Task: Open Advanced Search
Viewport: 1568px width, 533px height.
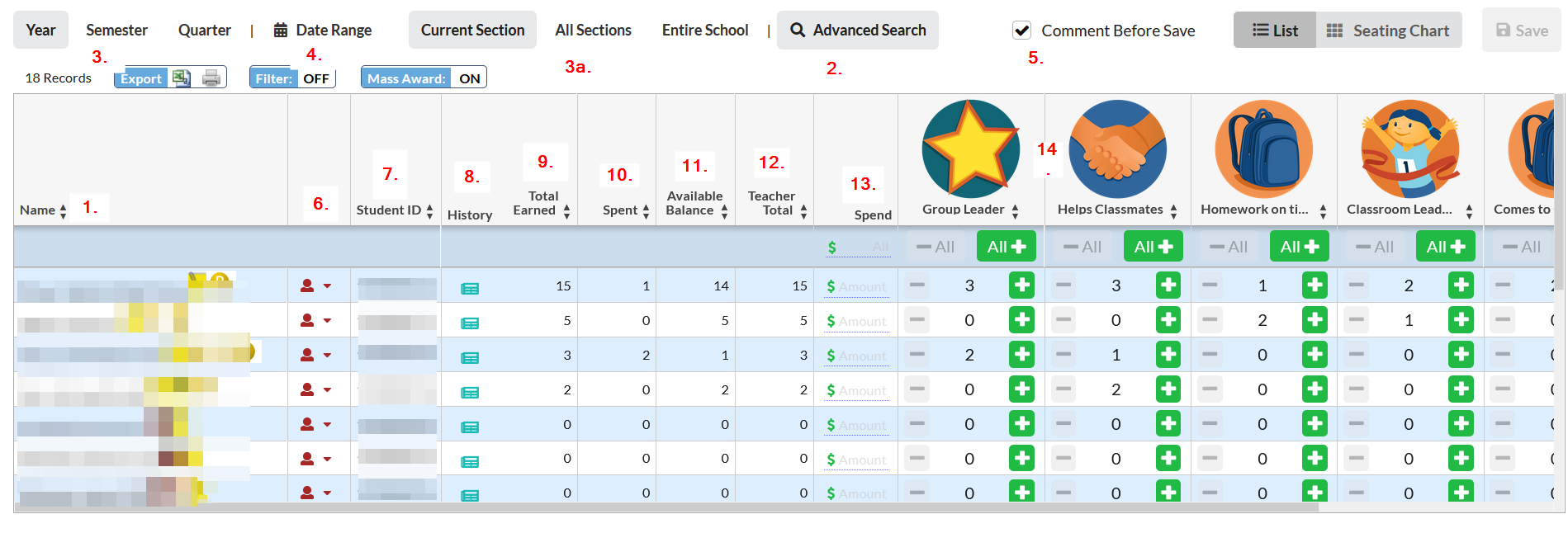Action: pos(858,30)
